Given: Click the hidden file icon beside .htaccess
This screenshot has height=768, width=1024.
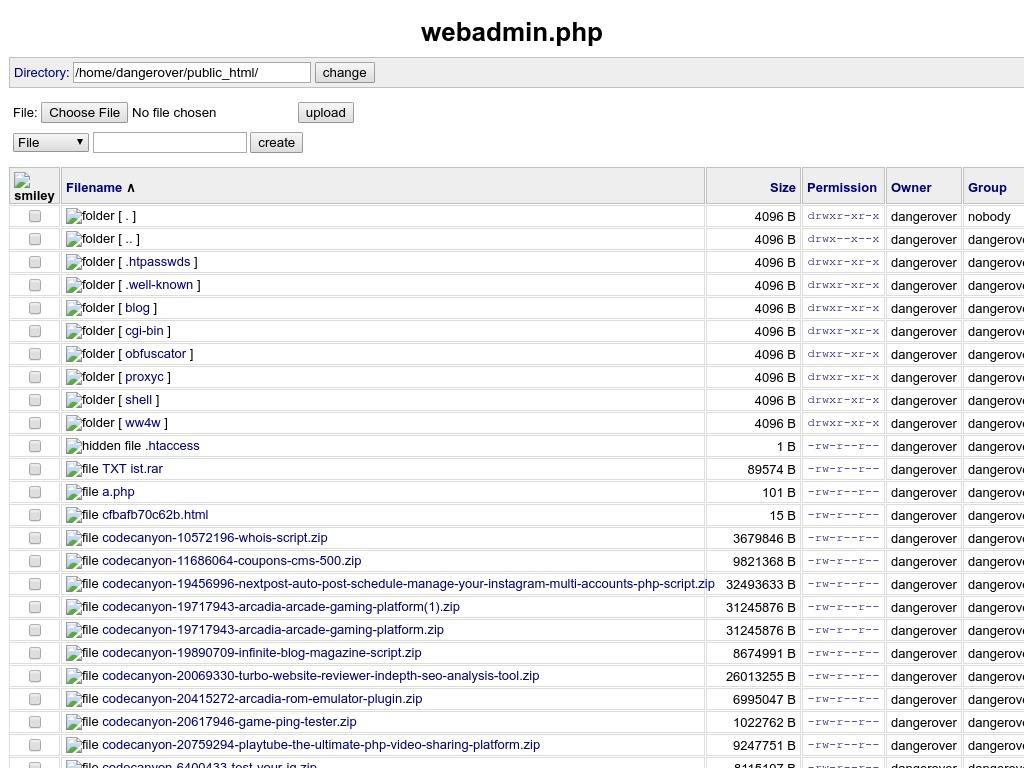Looking at the screenshot, I should [x=74, y=446].
